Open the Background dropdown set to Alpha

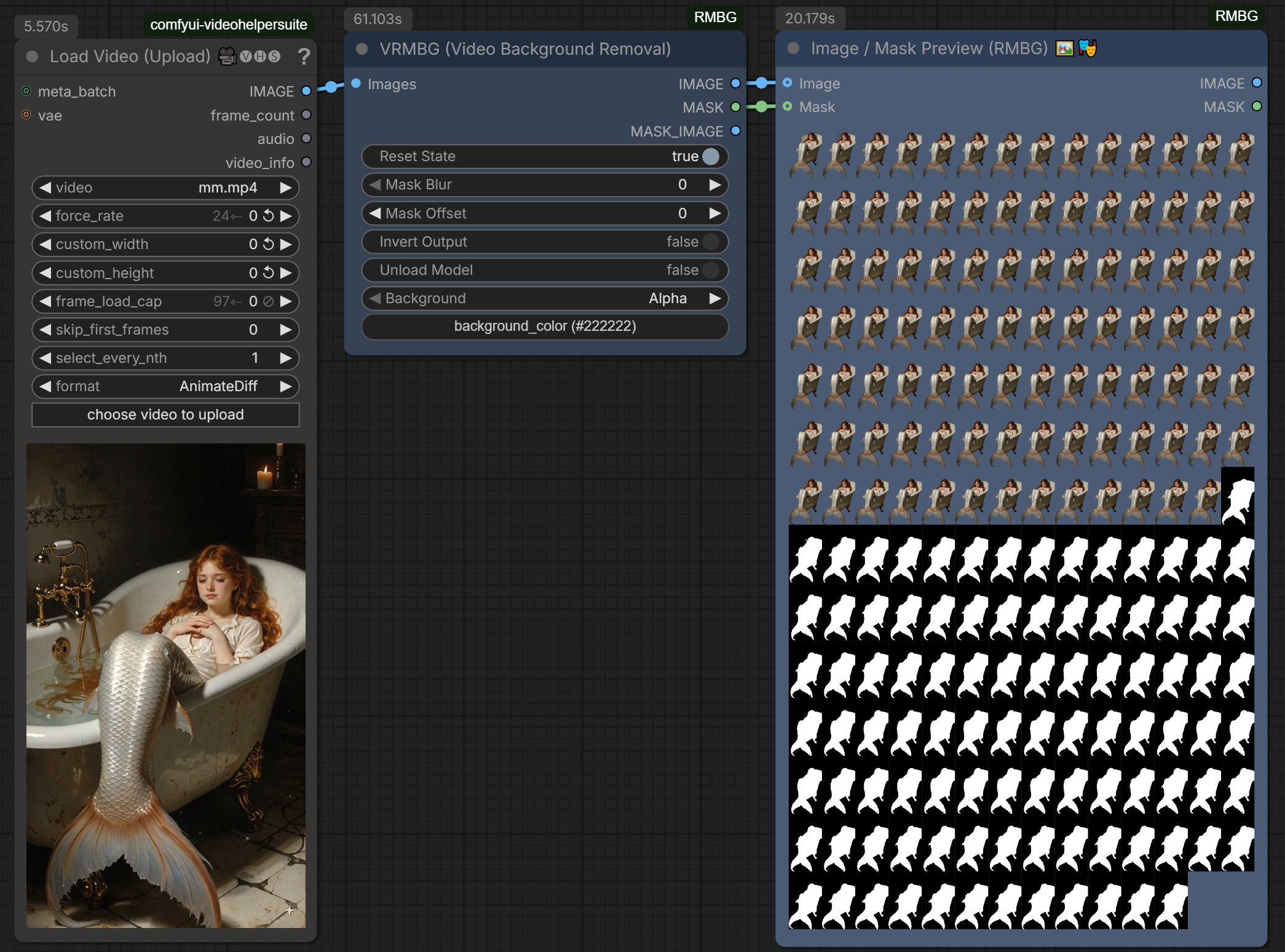[545, 298]
